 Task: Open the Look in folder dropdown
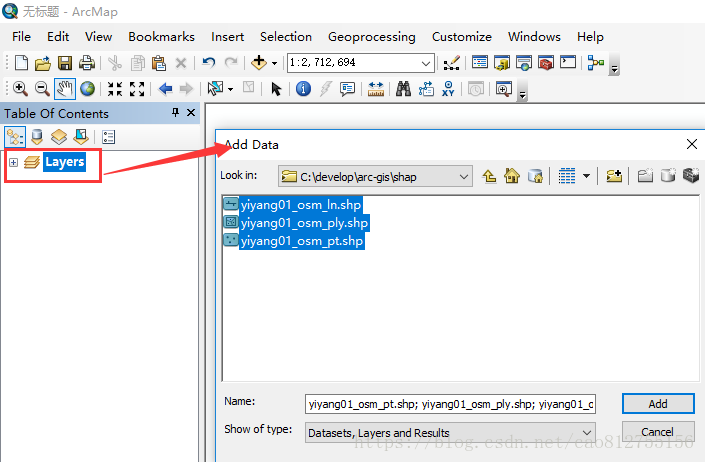[x=464, y=177]
